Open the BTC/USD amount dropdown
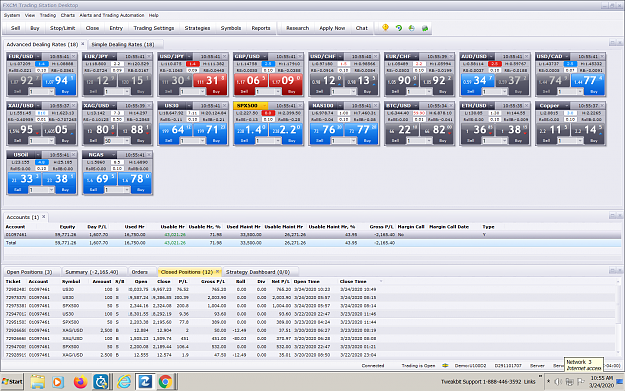Screen dimensions: 625x391 pyautogui.click(x=429, y=141)
